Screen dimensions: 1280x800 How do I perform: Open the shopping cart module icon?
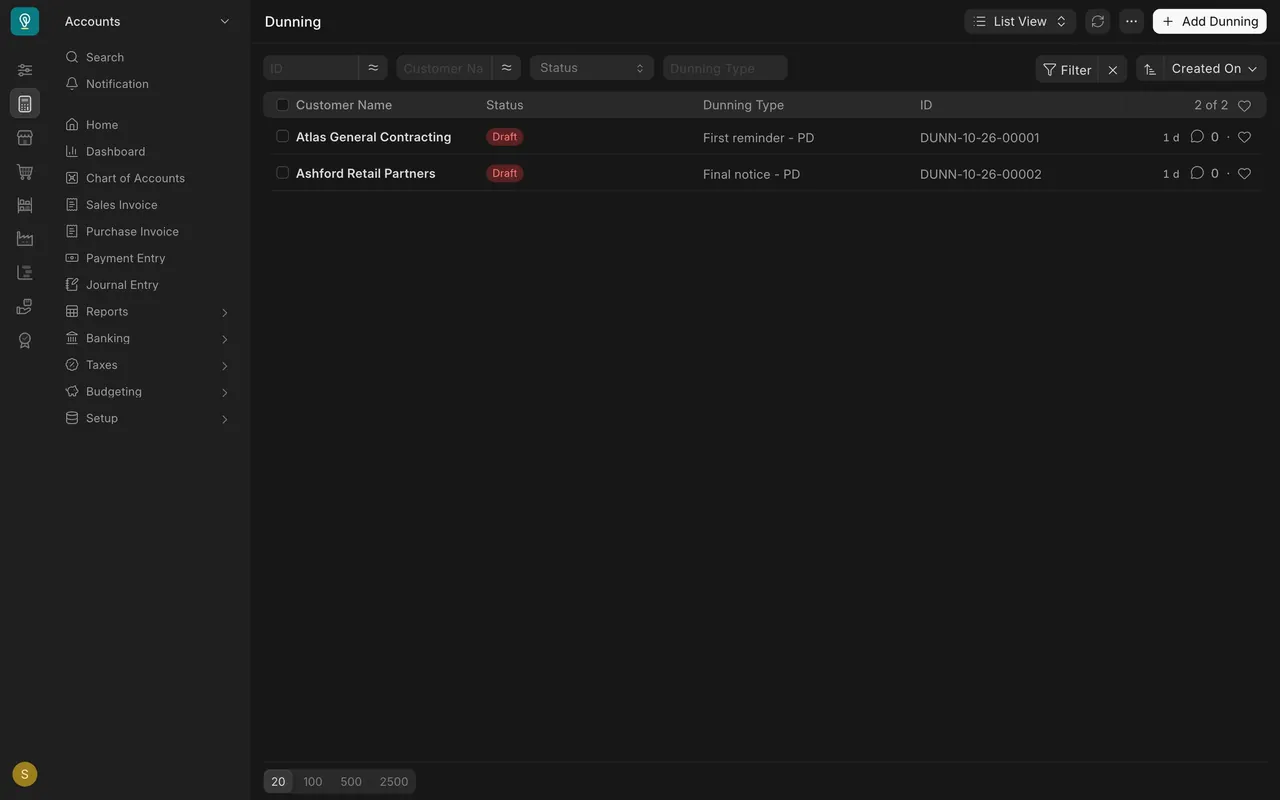[25, 172]
